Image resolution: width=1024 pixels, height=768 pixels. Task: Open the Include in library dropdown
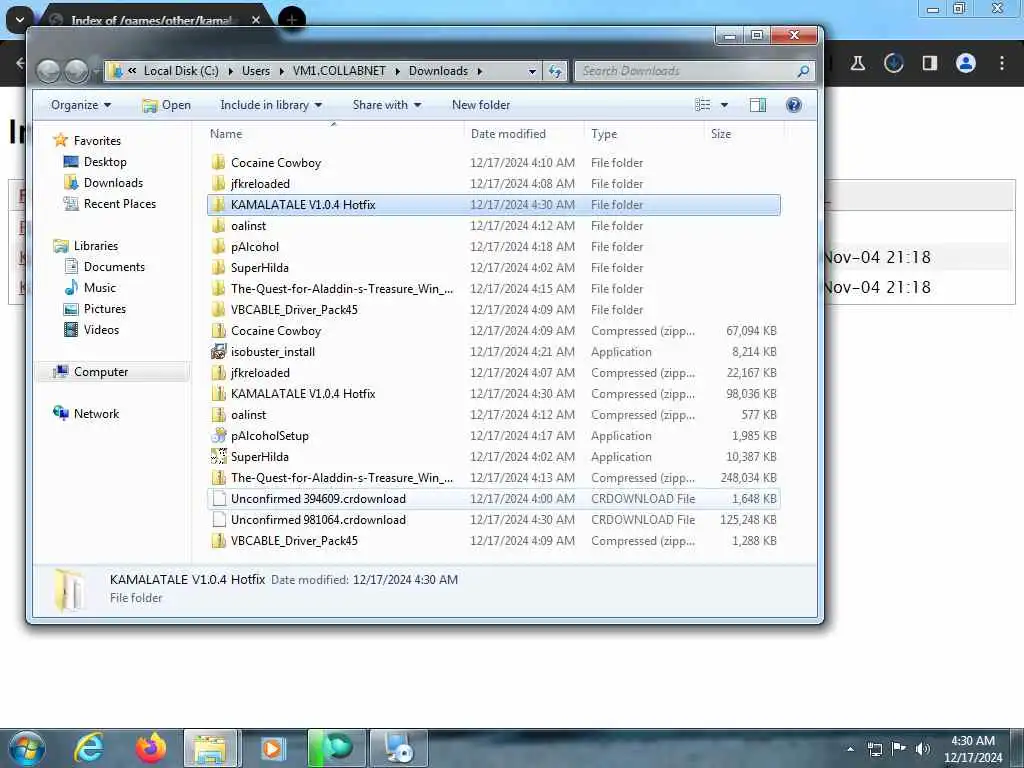coord(271,105)
